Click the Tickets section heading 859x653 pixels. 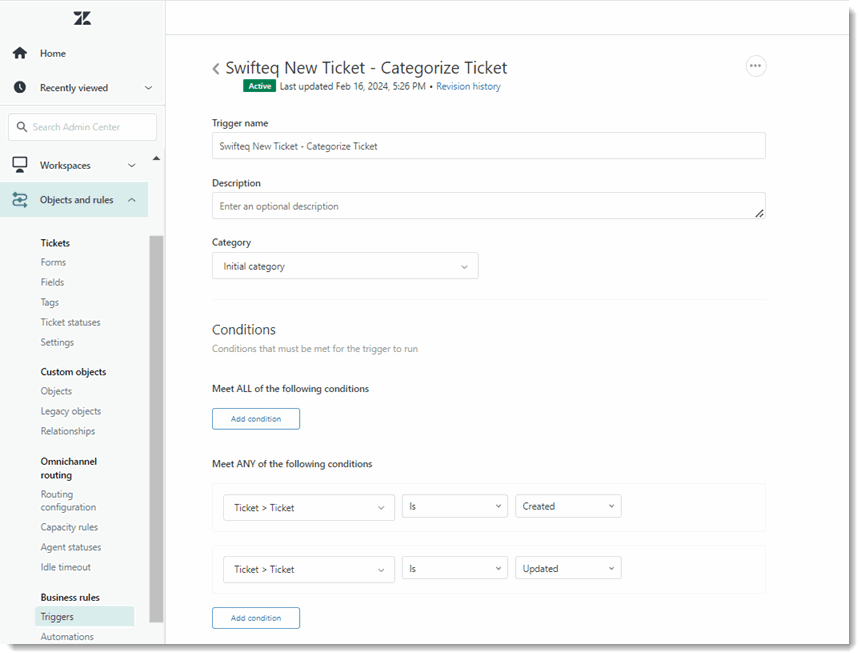55,243
